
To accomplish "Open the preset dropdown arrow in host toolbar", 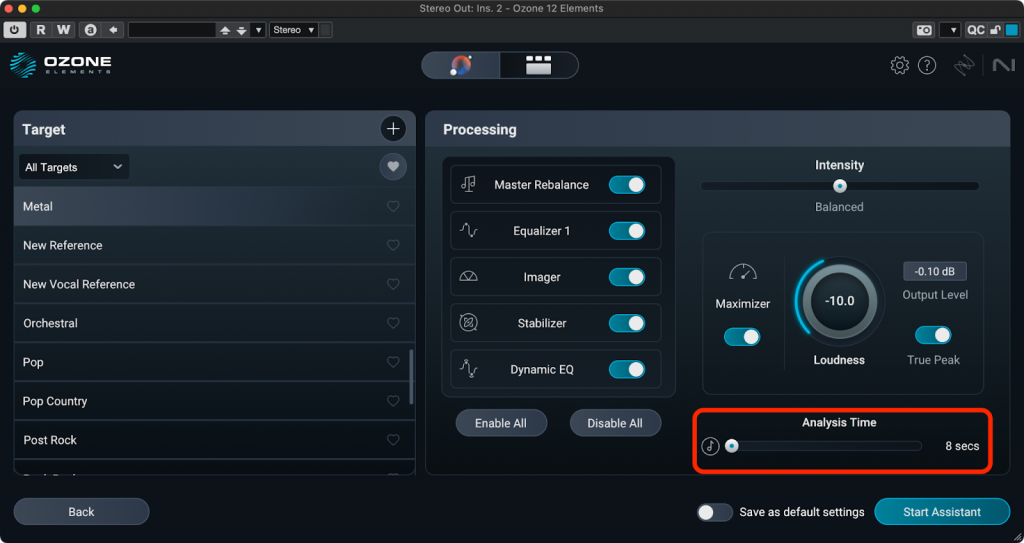I will click(x=259, y=30).
